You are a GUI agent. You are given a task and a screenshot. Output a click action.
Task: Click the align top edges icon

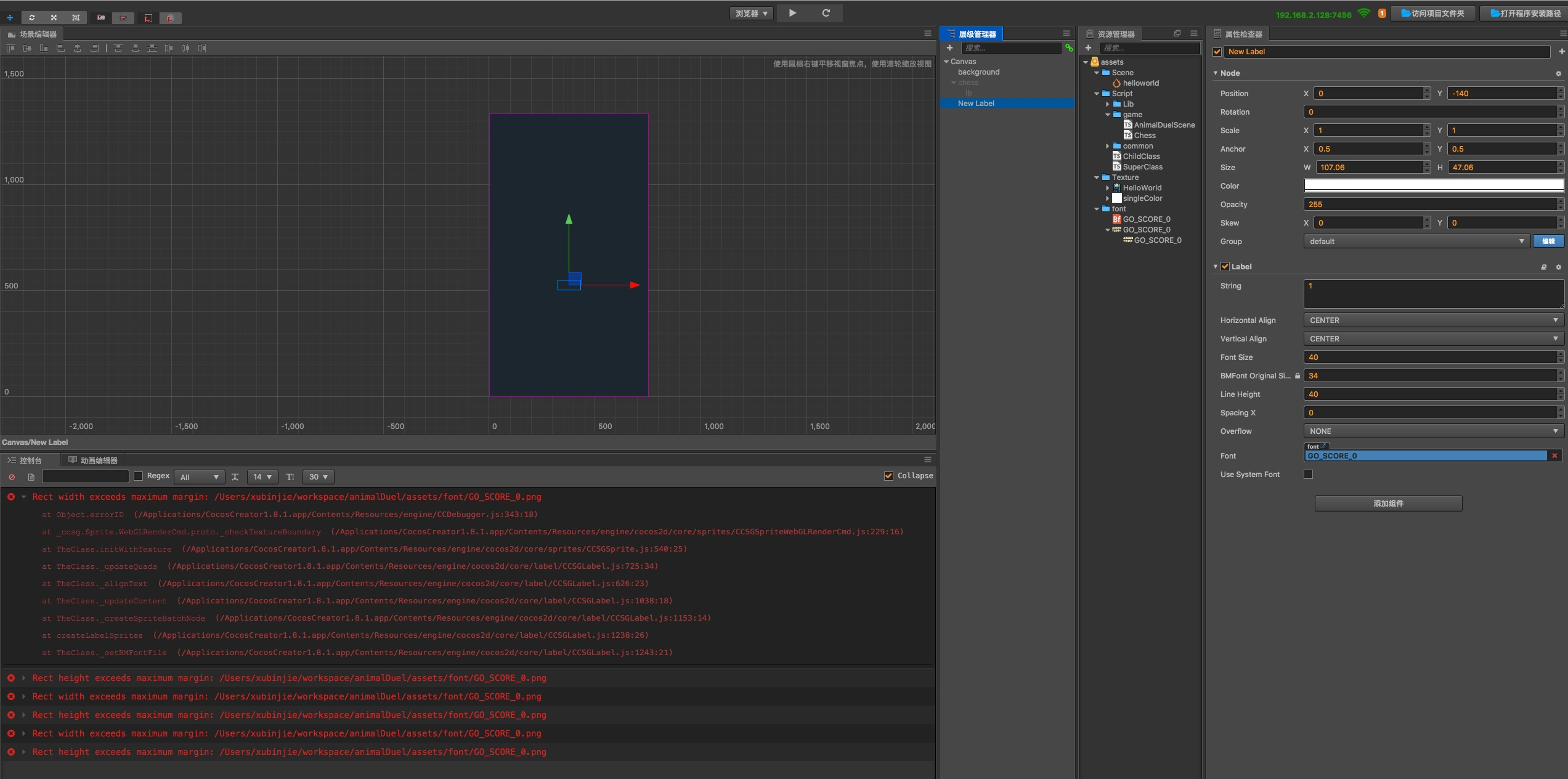click(x=10, y=48)
